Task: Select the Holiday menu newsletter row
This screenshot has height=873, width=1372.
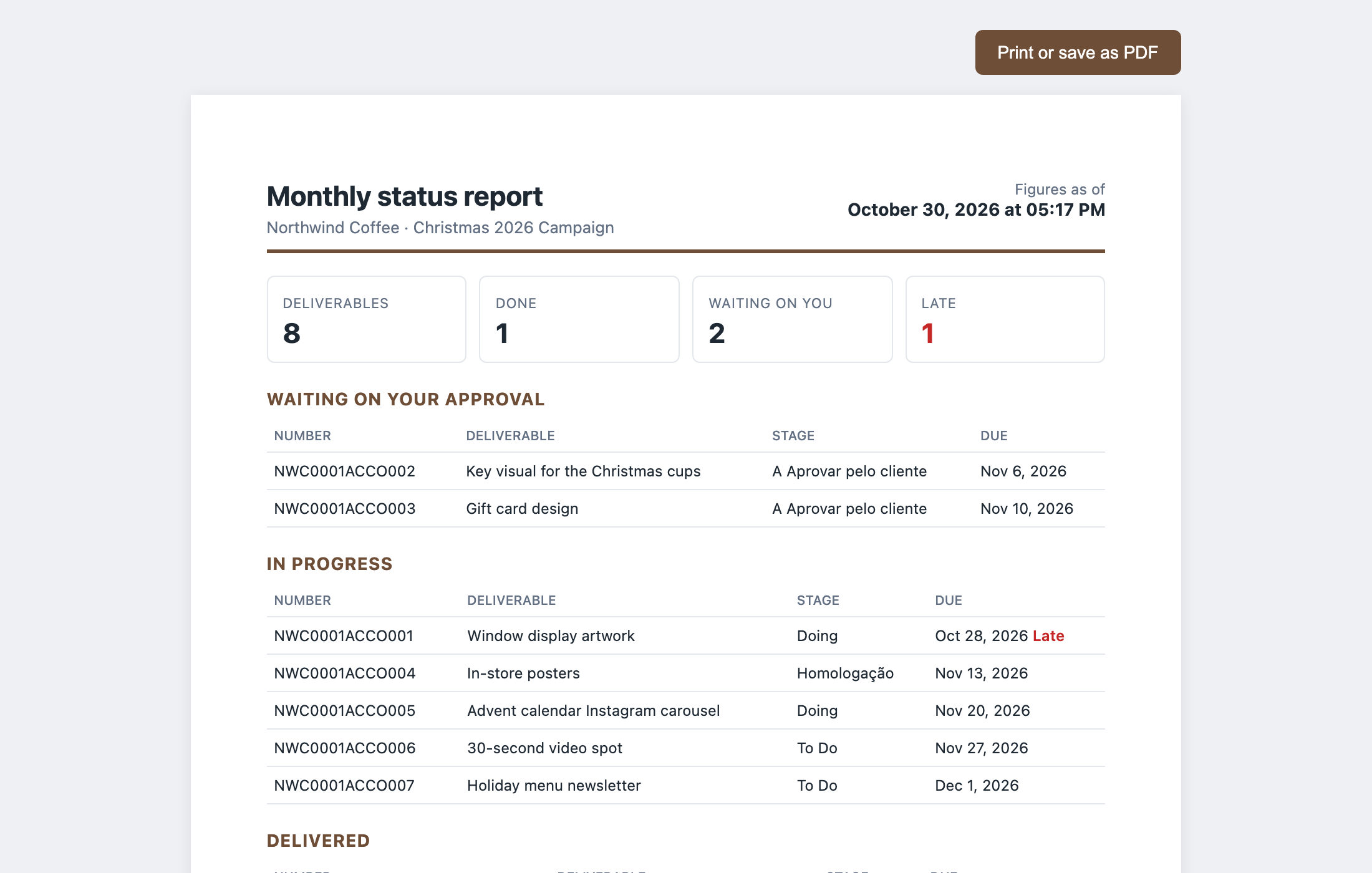Action: pyautogui.click(x=686, y=786)
